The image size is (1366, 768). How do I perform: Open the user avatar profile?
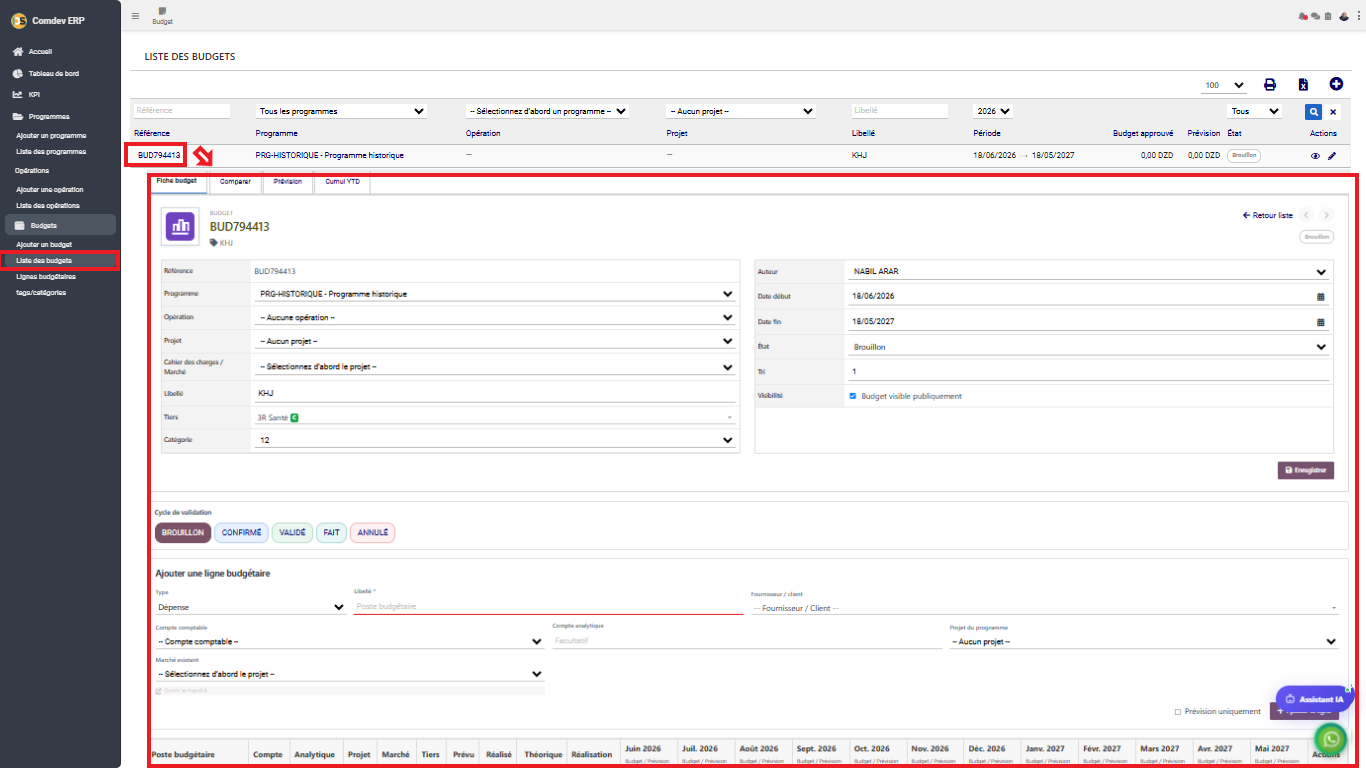(1344, 15)
